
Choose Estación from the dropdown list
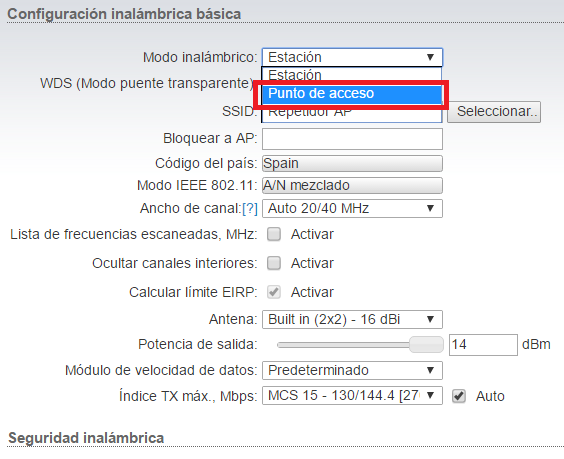pos(352,75)
